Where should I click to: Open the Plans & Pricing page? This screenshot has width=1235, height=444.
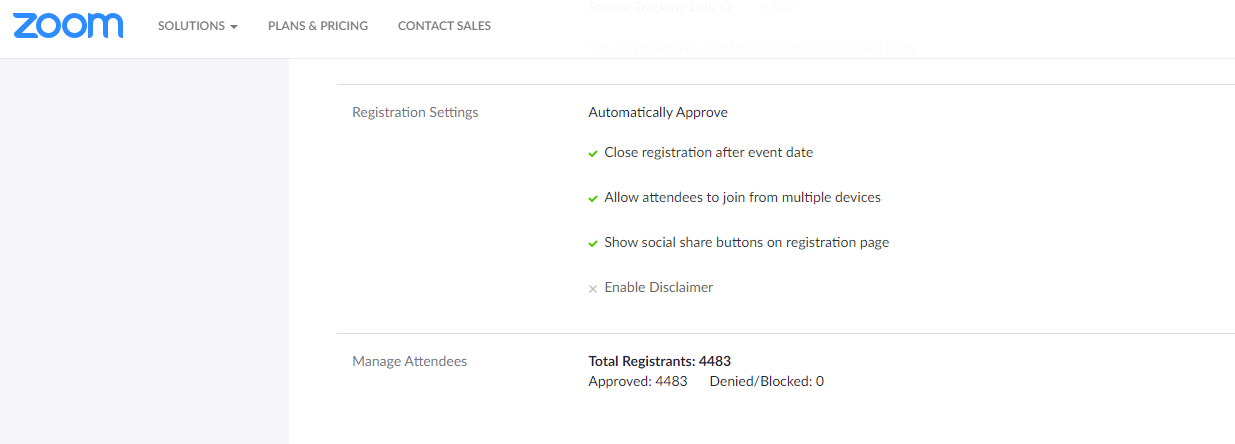pos(318,26)
